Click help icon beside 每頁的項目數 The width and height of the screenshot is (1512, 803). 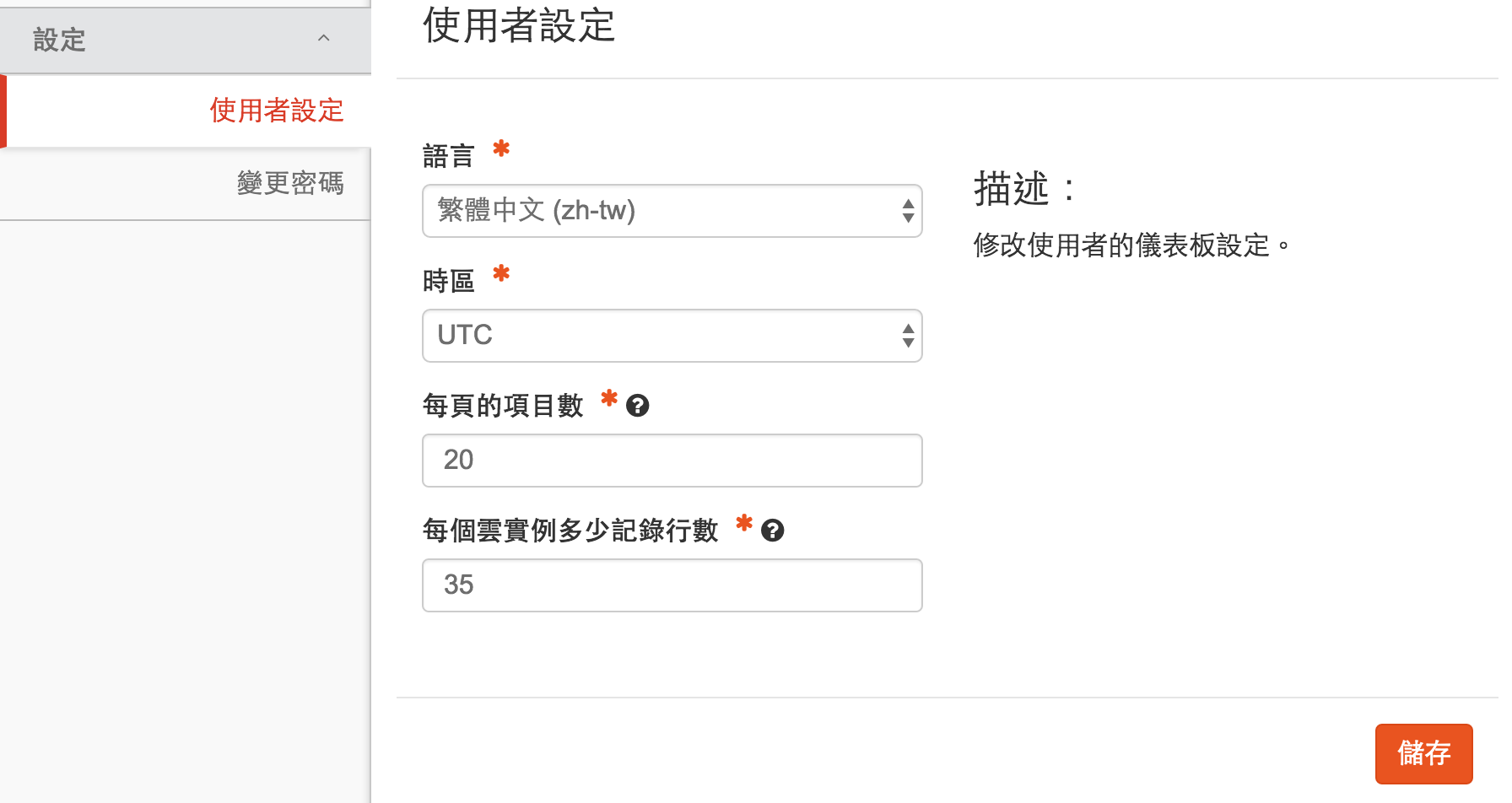click(638, 406)
